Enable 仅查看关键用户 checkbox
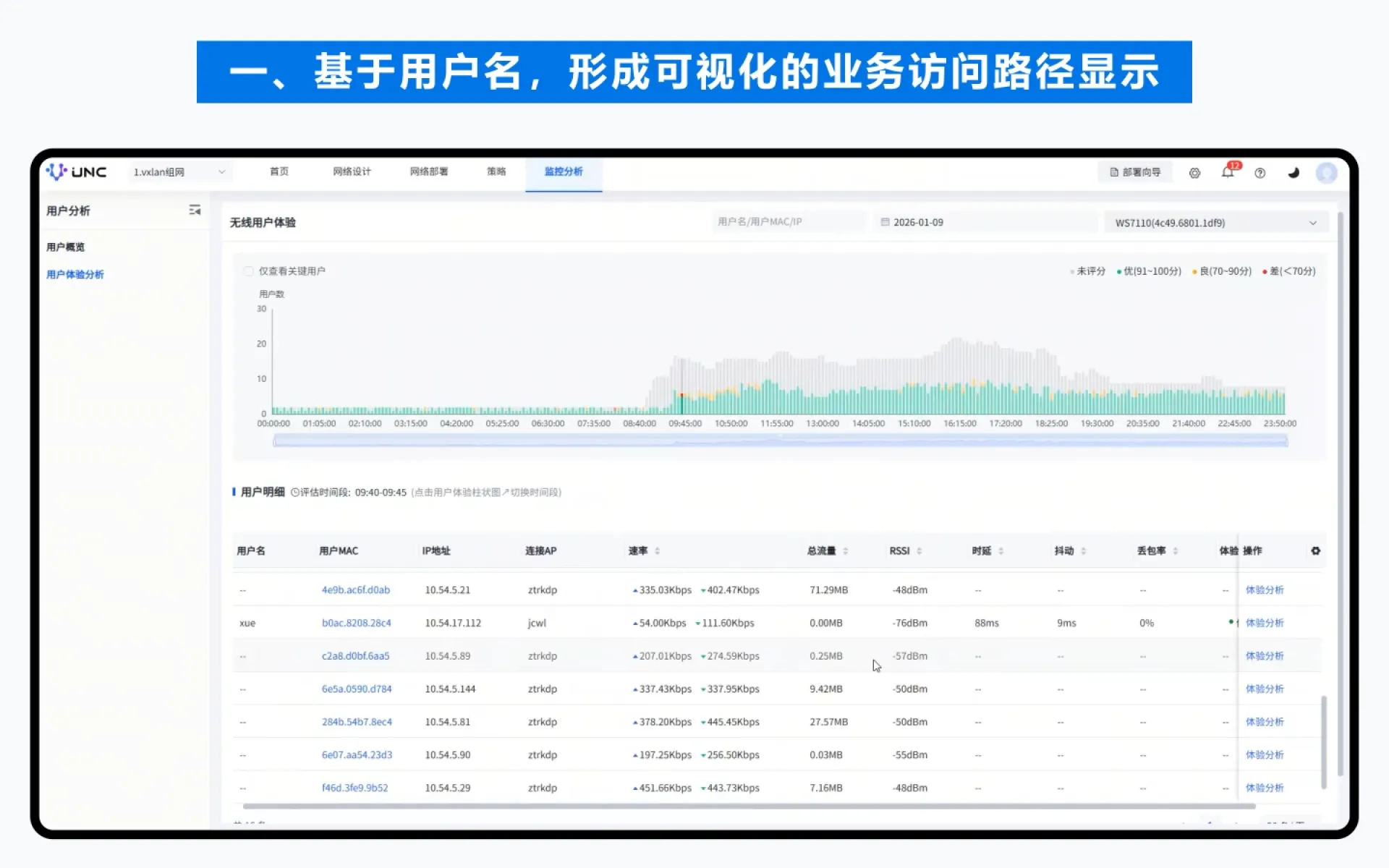This screenshot has width=1389, height=868. (248, 271)
